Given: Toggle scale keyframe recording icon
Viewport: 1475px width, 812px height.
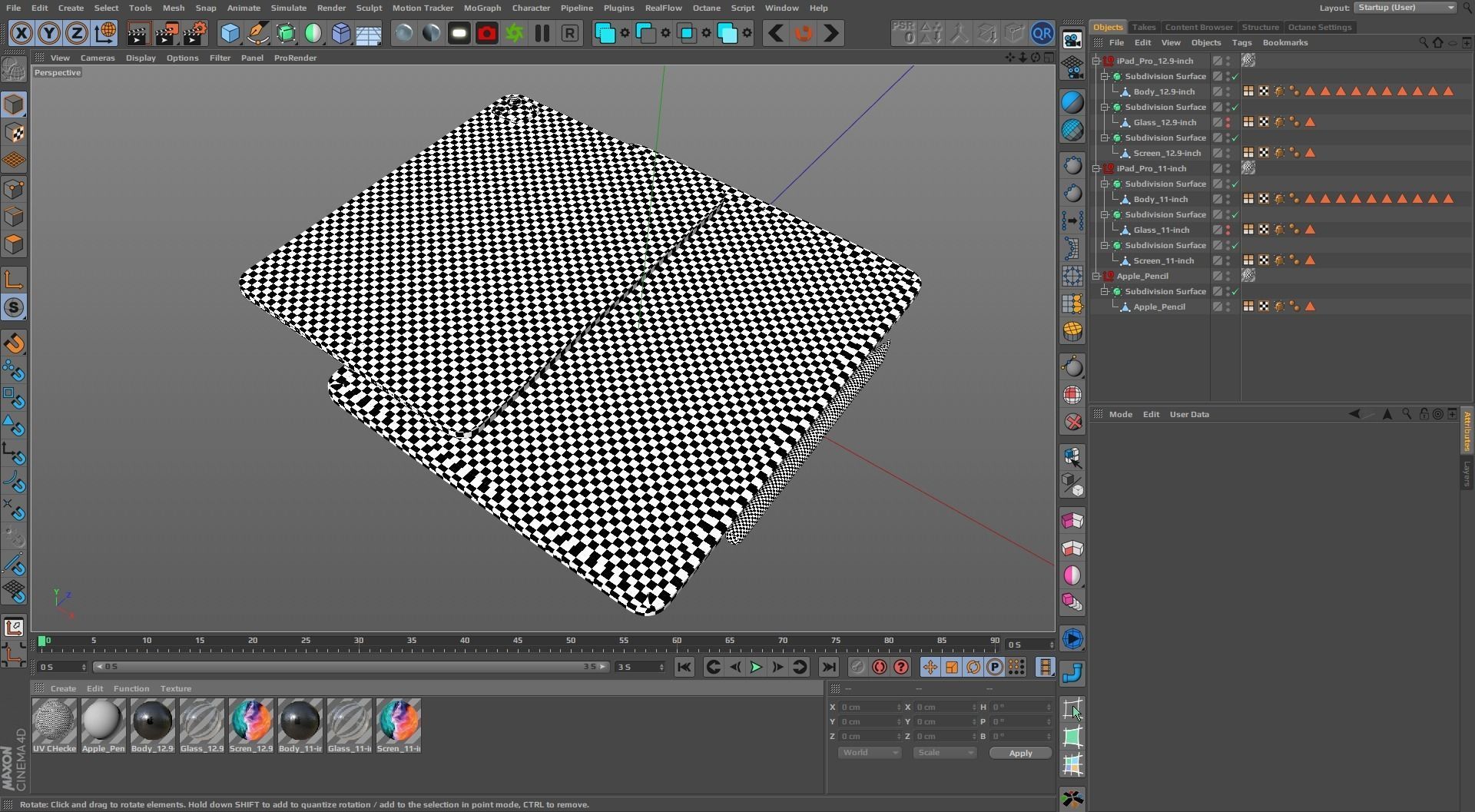Looking at the screenshot, I should click(952, 667).
